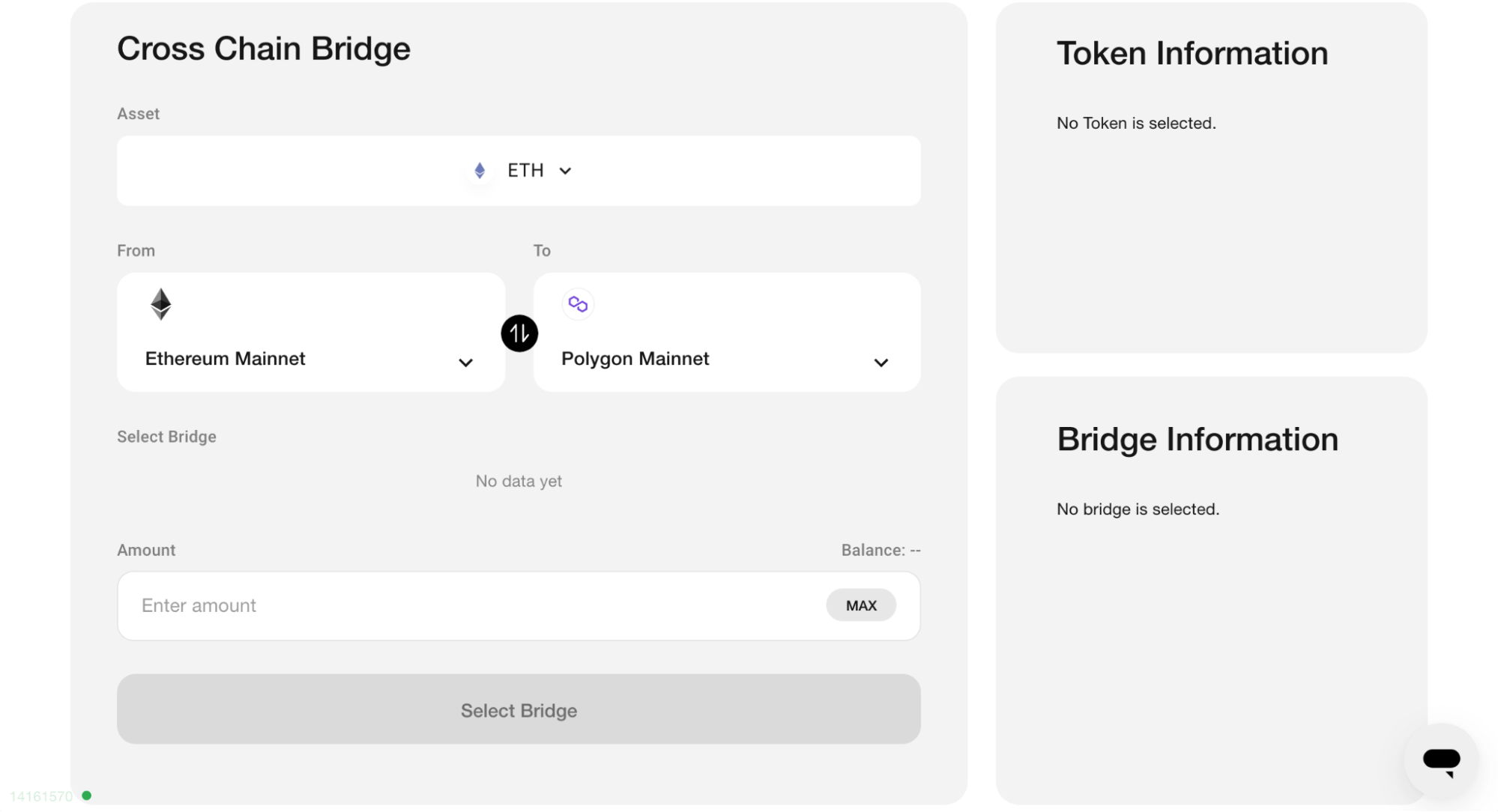This screenshot has width=1498, height=812.
Task: Select the Ethereum Mainnet network label
Action: pos(225,359)
